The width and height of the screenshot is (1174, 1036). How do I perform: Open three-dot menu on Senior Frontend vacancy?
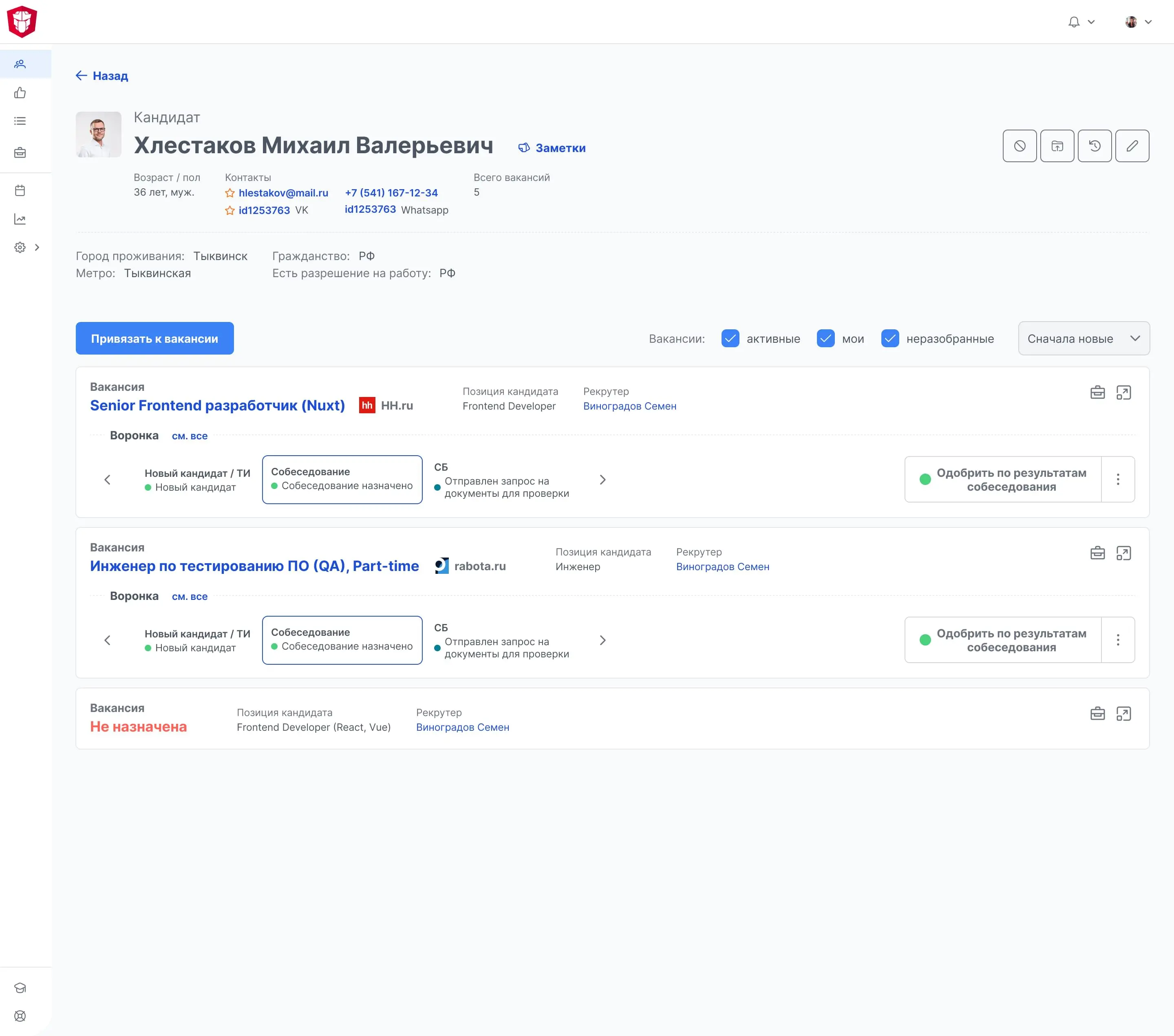(x=1118, y=480)
